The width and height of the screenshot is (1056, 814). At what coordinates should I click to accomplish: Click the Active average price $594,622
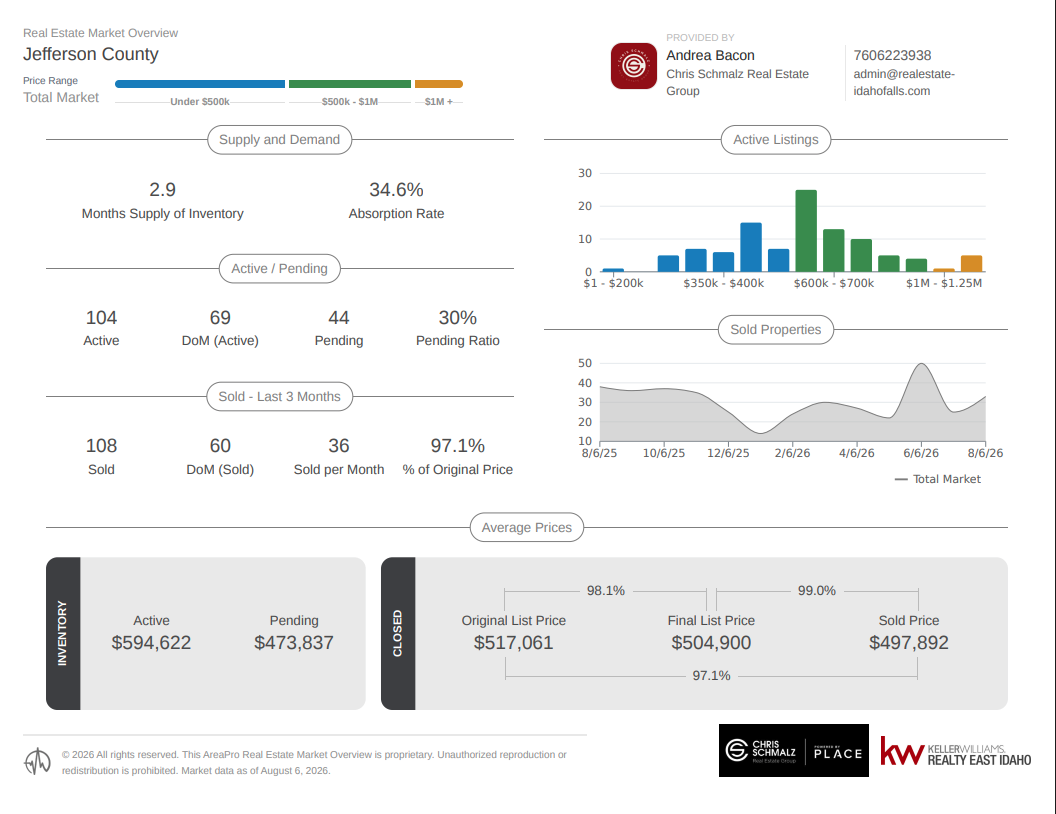click(152, 643)
